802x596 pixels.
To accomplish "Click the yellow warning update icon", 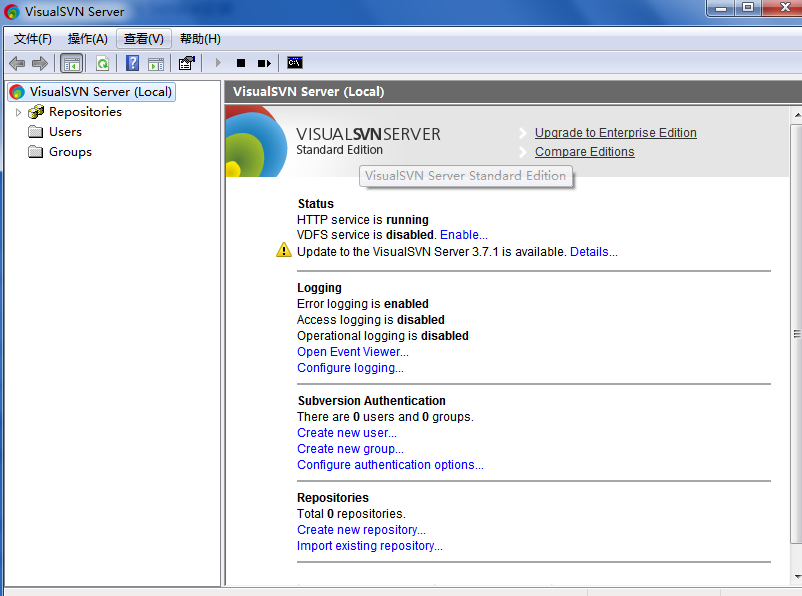I will (x=284, y=250).
